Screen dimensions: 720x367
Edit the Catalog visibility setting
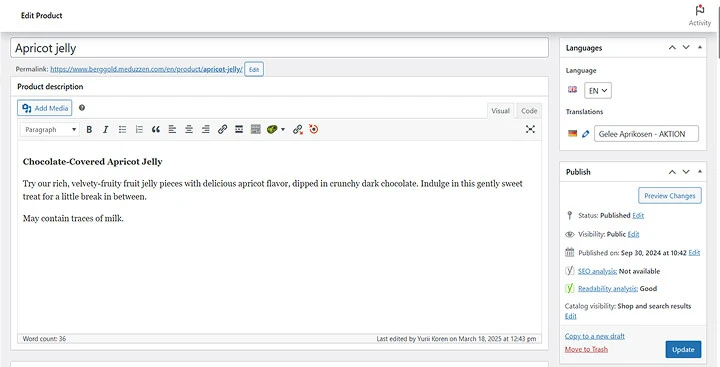pos(570,316)
